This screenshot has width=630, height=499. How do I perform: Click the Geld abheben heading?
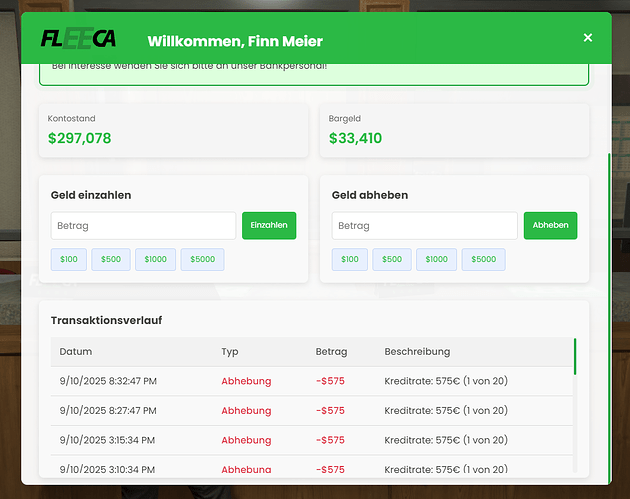[x=370, y=195]
